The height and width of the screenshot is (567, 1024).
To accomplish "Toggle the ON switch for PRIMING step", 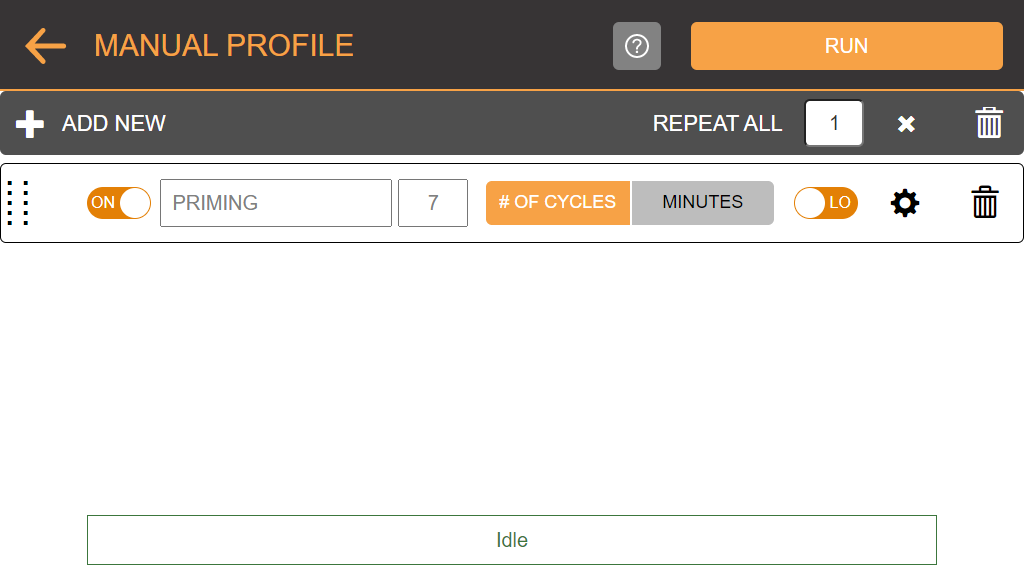I will 119,202.
